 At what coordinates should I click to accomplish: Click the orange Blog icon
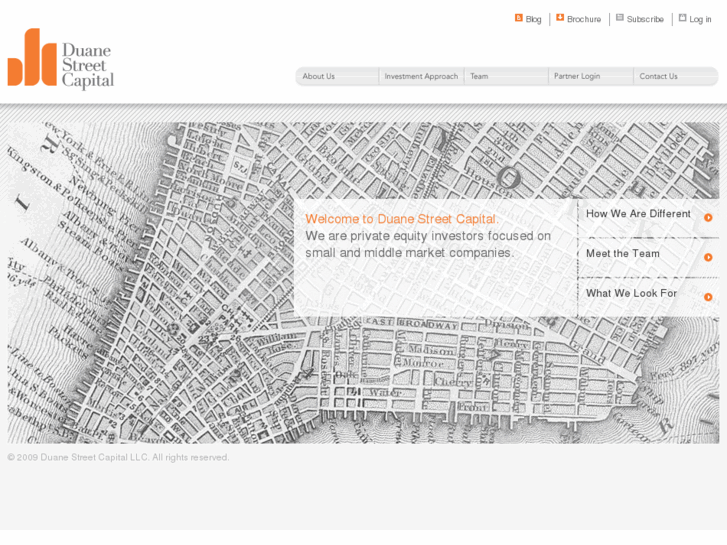coord(519,18)
